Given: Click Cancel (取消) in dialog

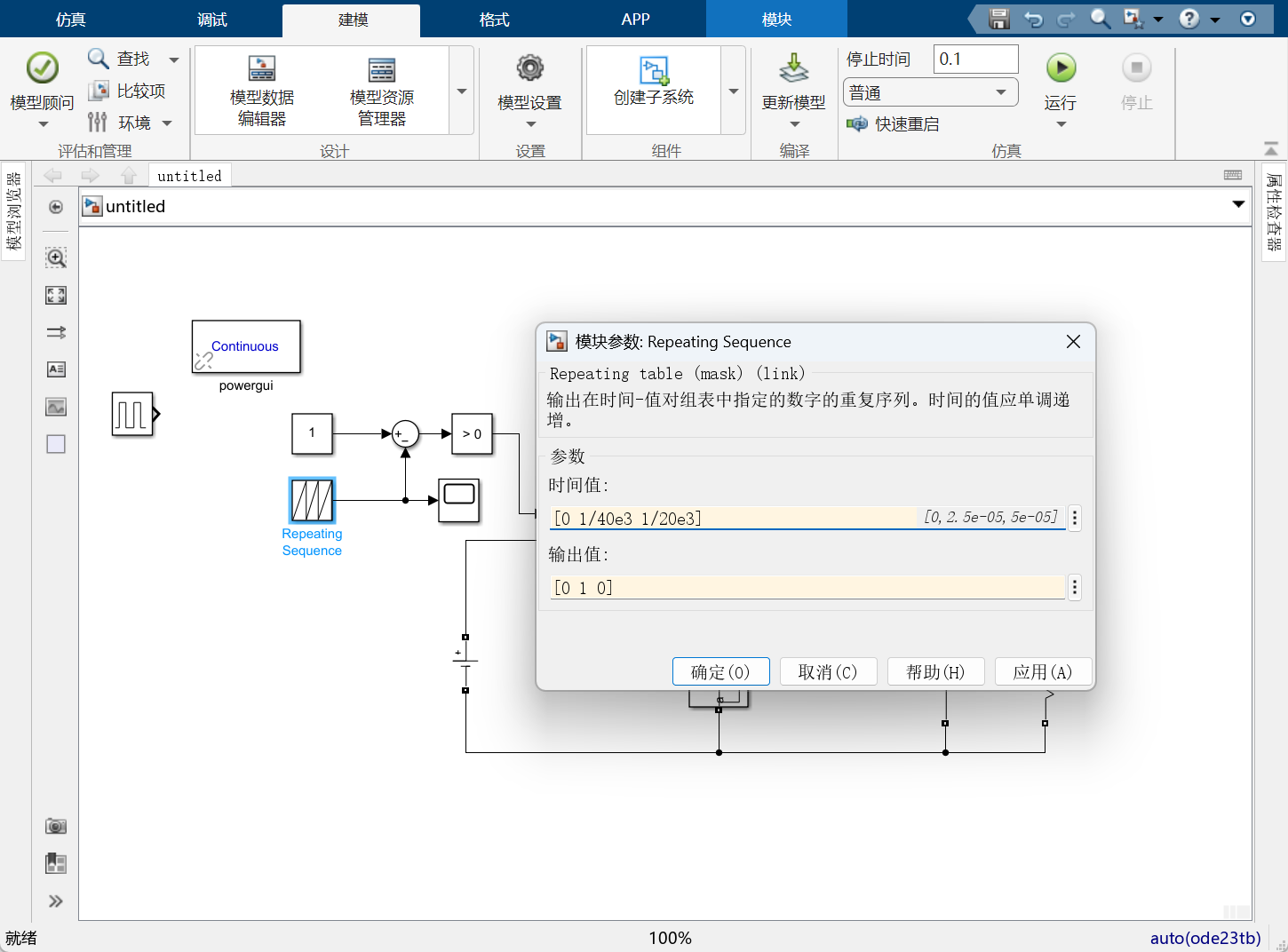Looking at the screenshot, I should 828,672.
